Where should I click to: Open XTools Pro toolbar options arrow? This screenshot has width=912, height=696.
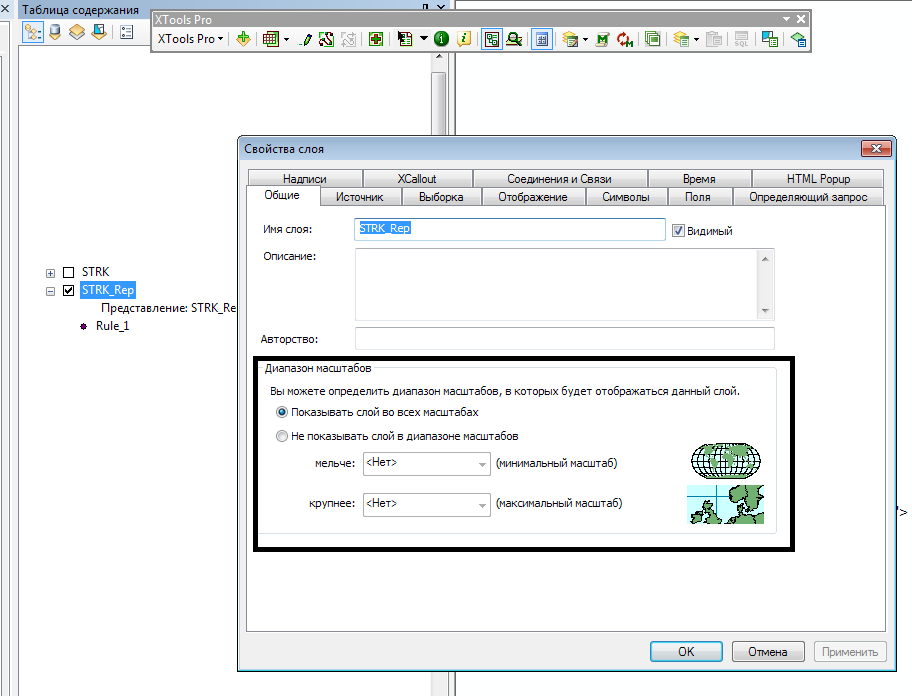(x=786, y=19)
